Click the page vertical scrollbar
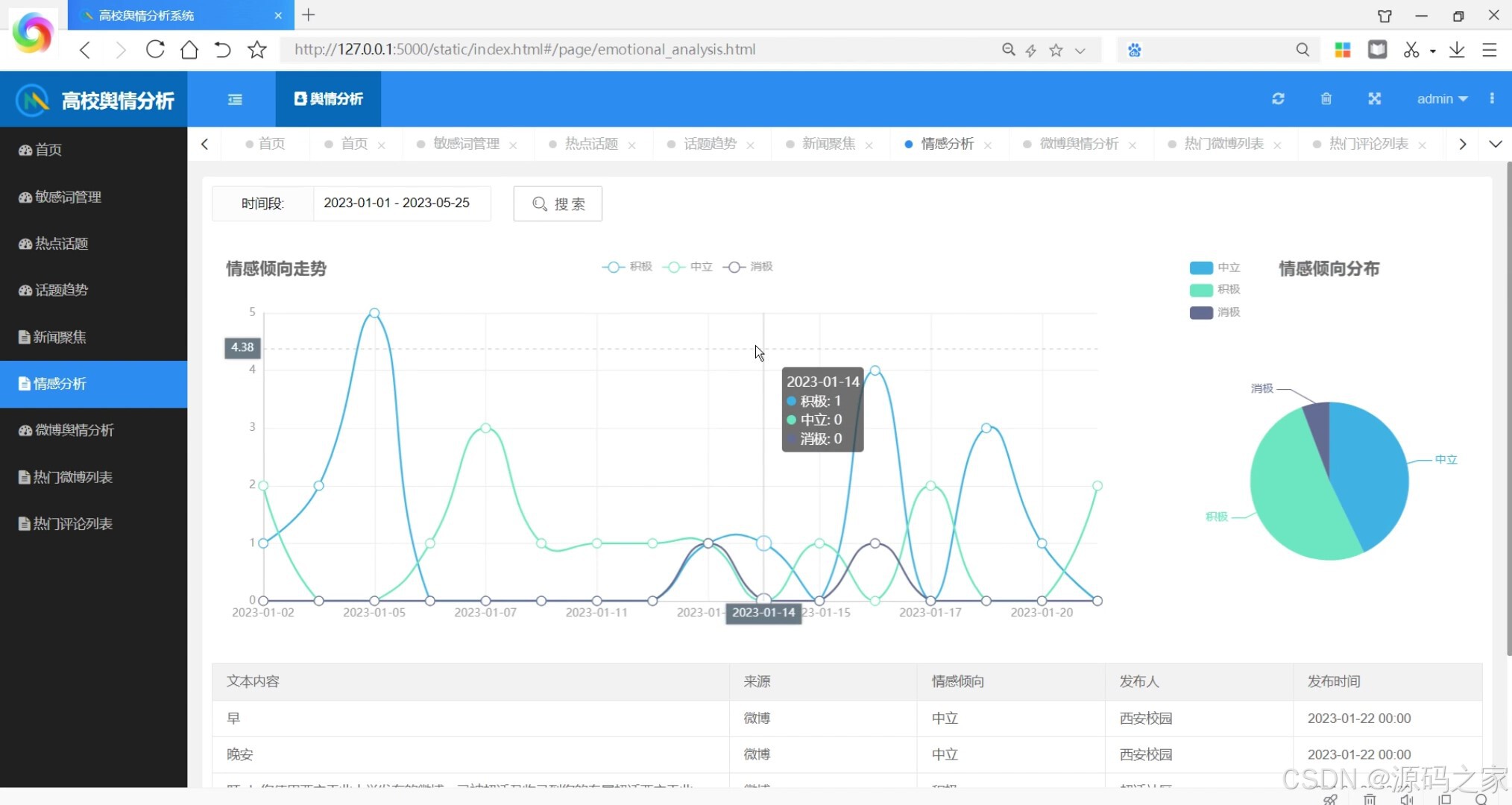Image resolution: width=1512 pixels, height=805 pixels. (x=1508, y=408)
